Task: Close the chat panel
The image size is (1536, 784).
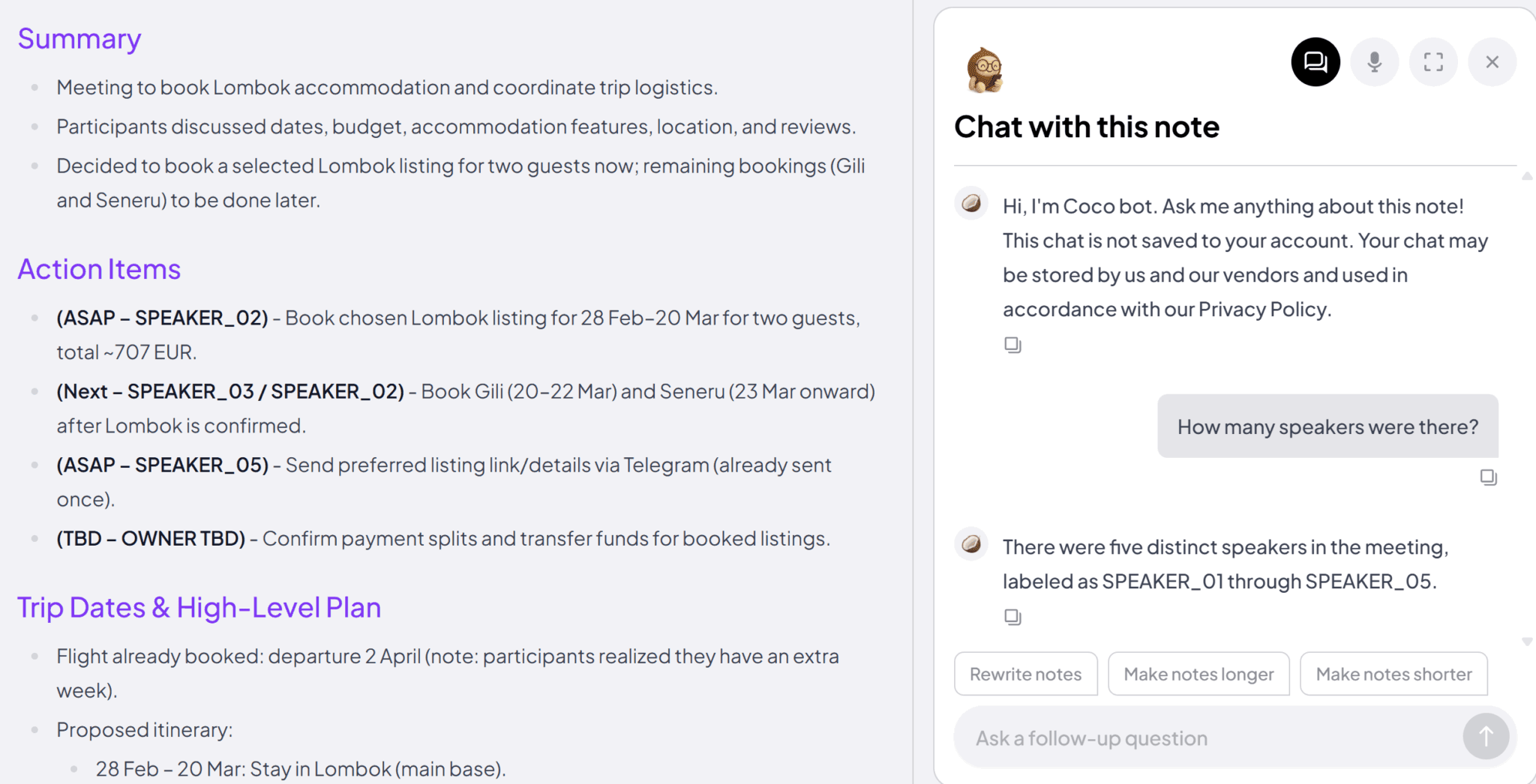Action: (x=1492, y=61)
